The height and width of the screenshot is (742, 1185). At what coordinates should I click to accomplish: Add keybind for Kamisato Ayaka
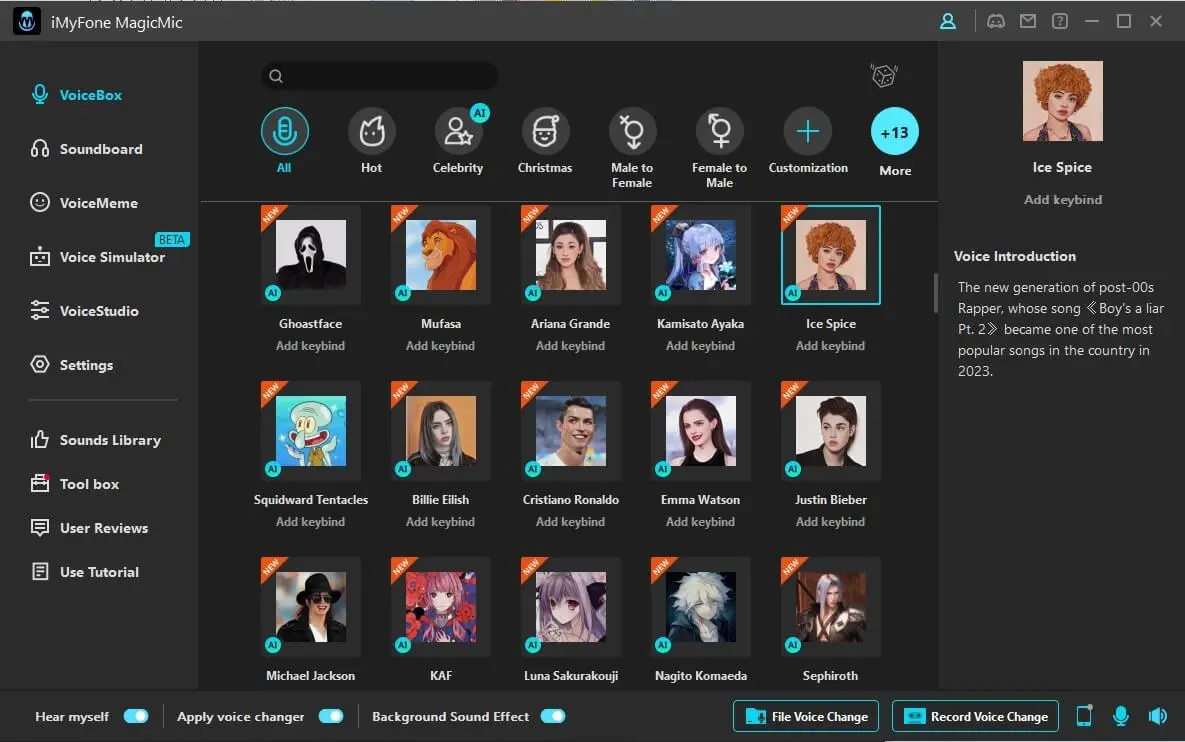pyautogui.click(x=701, y=345)
